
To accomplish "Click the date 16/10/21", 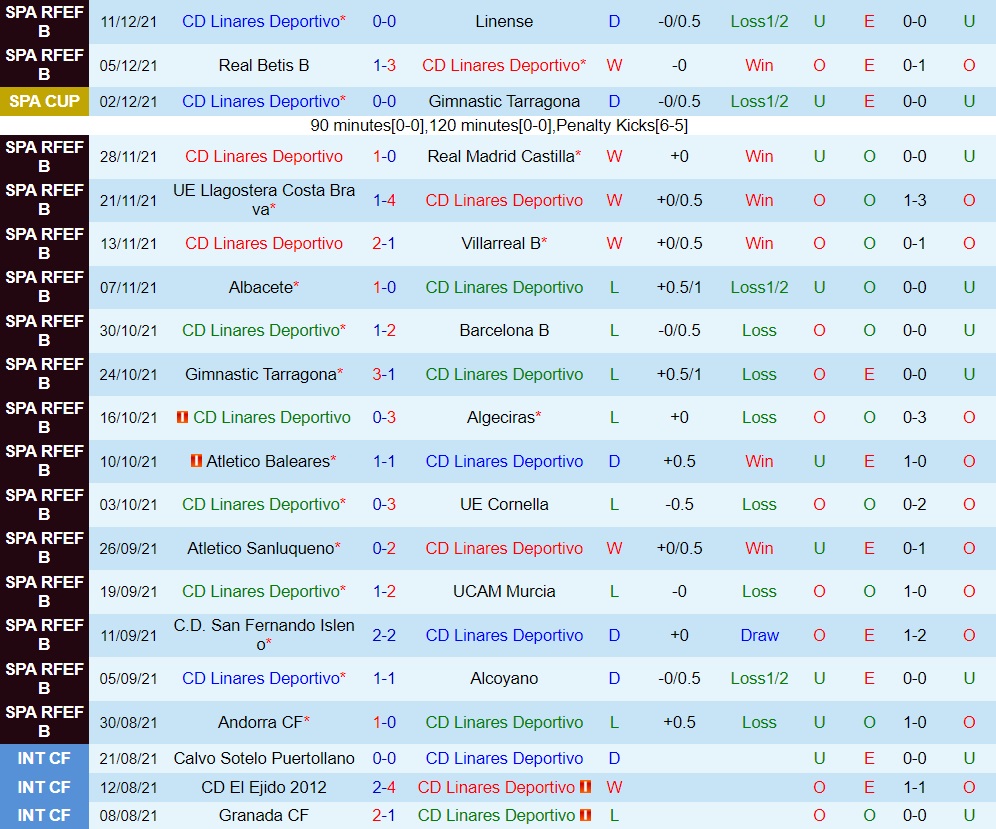I will click(x=128, y=418).
